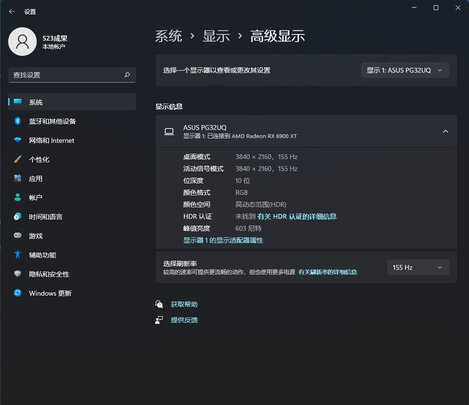Viewport: 469px width, 405px height.
Task: Open the 523成果 account name
Action: pyautogui.click(x=55, y=38)
